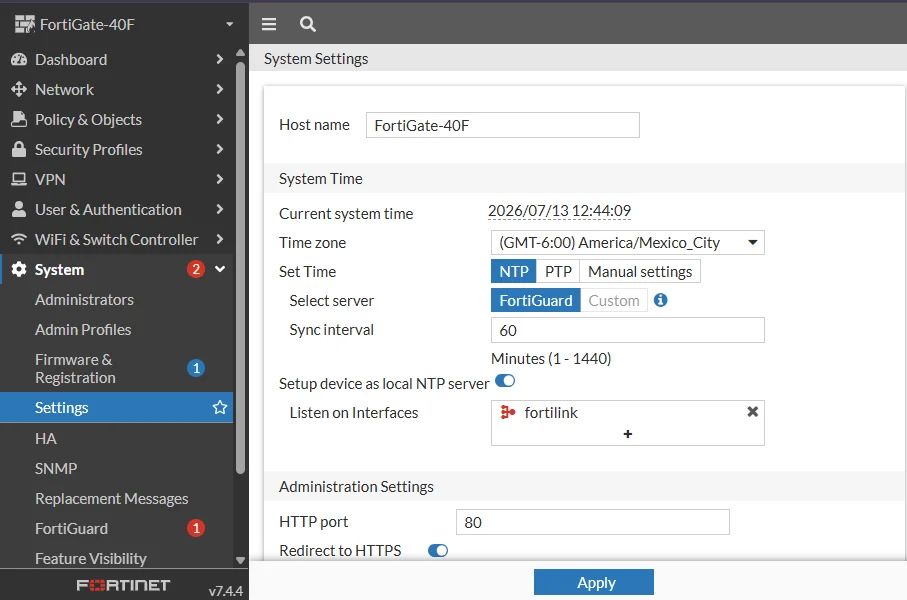
Task: Click the WiFi & Switch Controller icon
Action: click(x=19, y=239)
